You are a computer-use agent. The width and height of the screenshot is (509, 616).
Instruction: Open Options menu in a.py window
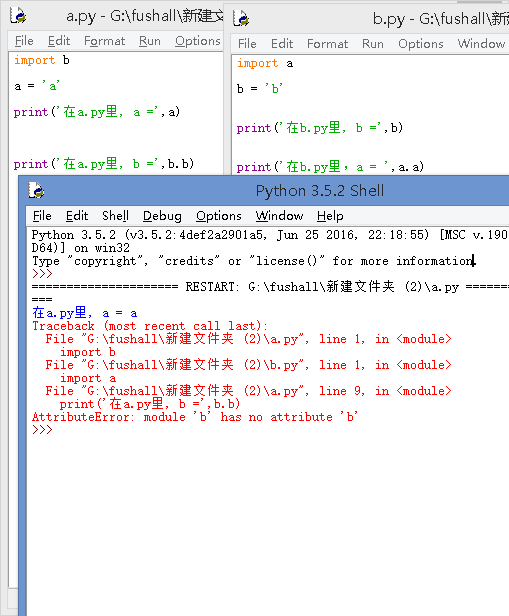pos(198,41)
